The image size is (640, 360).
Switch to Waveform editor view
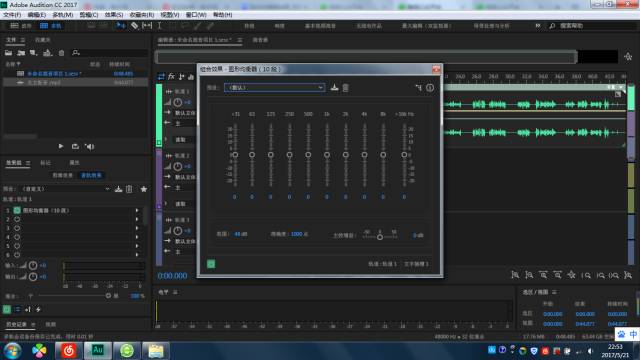coord(21,26)
